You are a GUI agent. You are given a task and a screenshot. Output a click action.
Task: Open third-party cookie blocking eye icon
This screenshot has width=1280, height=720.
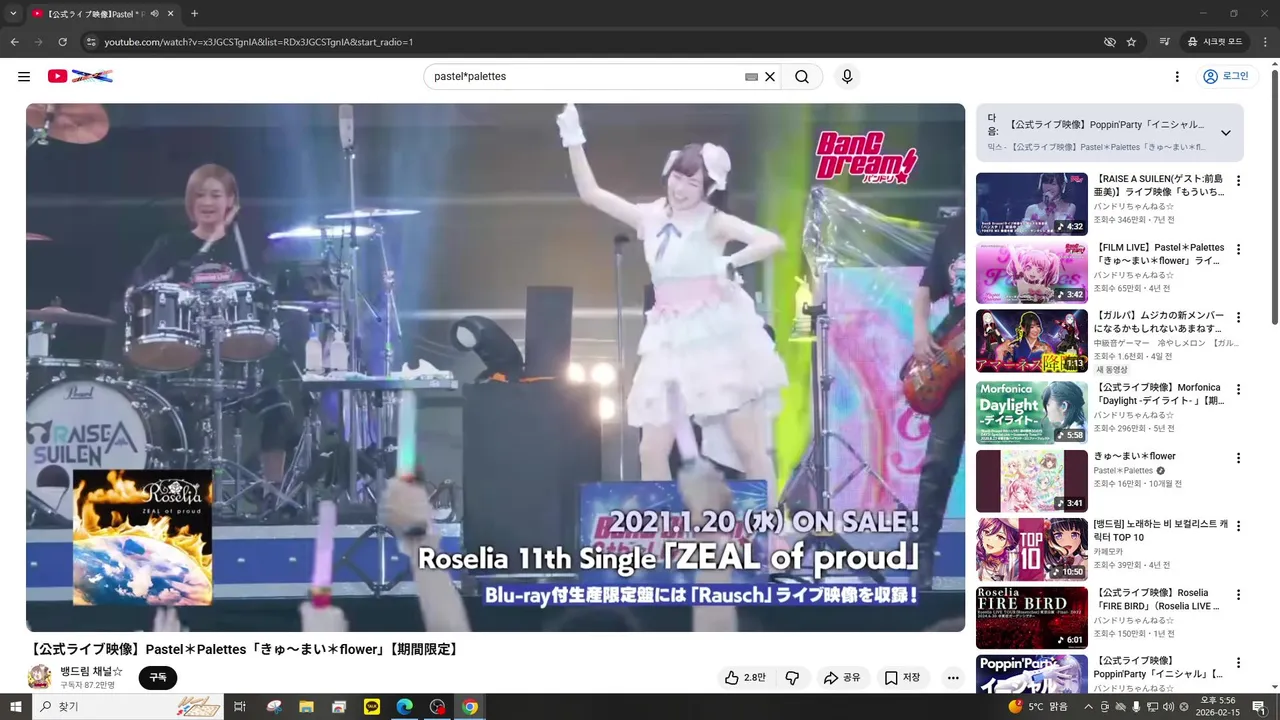coord(1109,42)
